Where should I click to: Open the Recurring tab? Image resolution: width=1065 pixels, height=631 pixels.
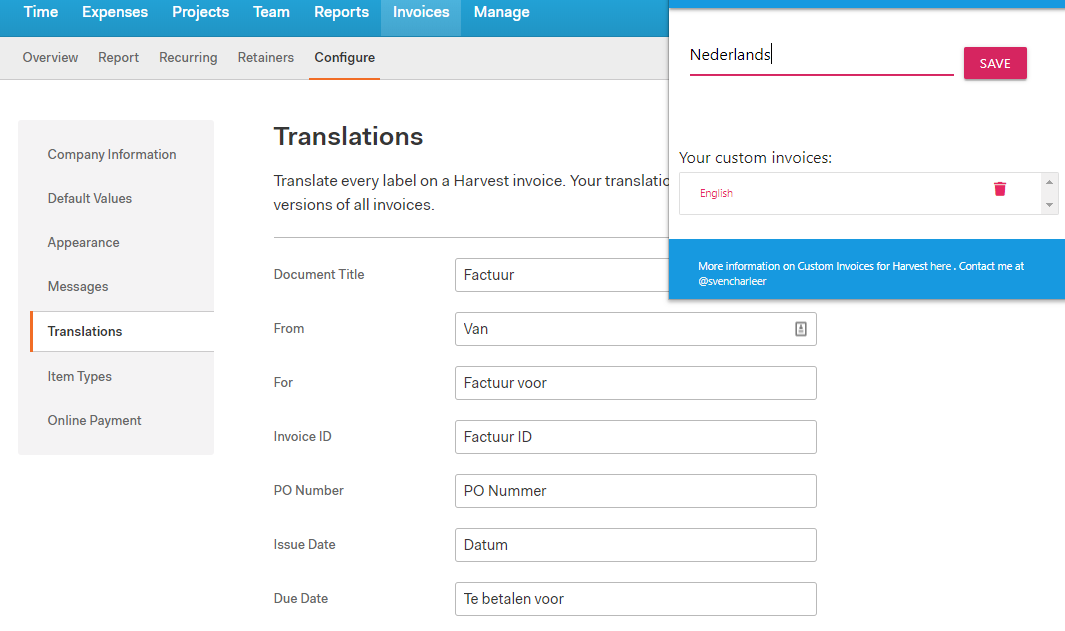pos(188,57)
